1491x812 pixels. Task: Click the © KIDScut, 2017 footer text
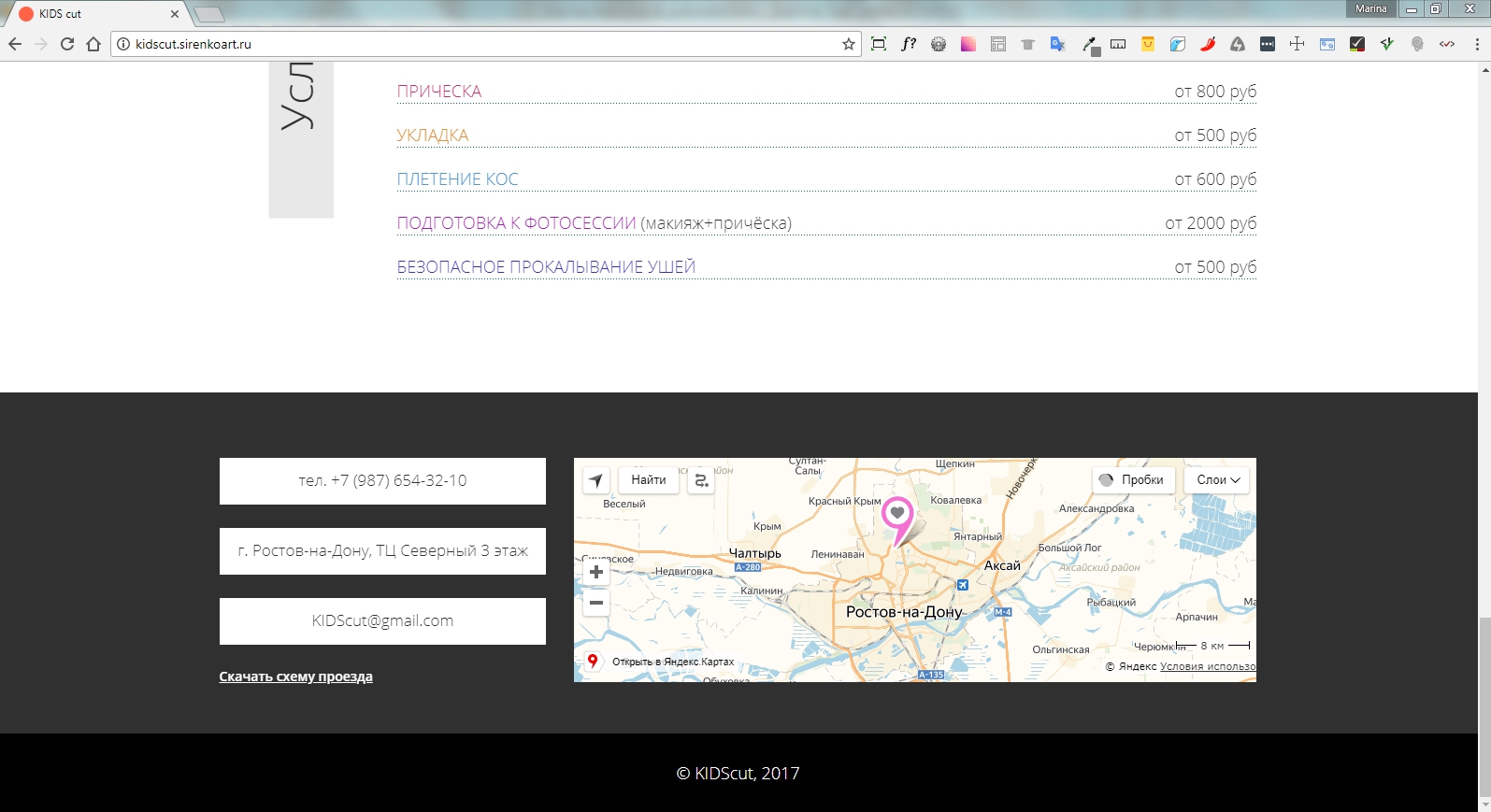point(738,774)
